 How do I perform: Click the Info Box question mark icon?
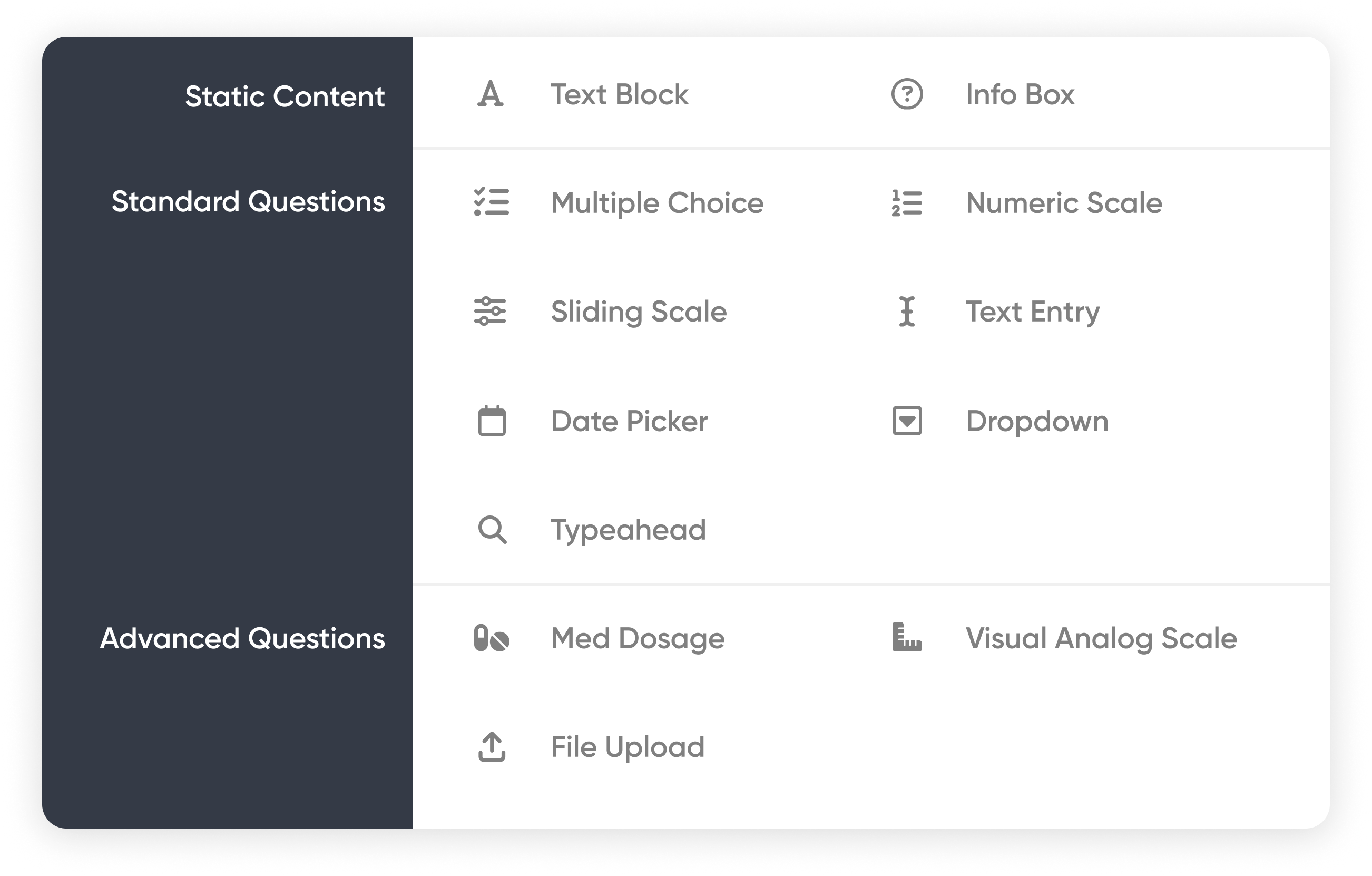[906, 94]
